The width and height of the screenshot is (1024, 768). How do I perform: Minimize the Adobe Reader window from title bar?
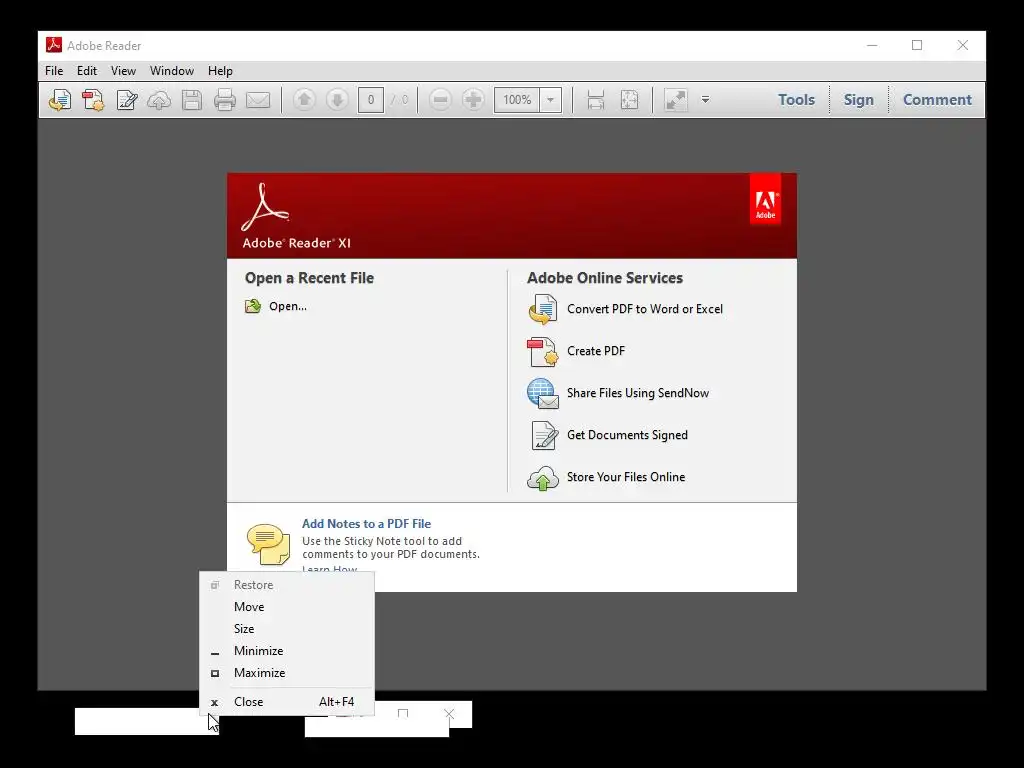pyautogui.click(x=872, y=45)
